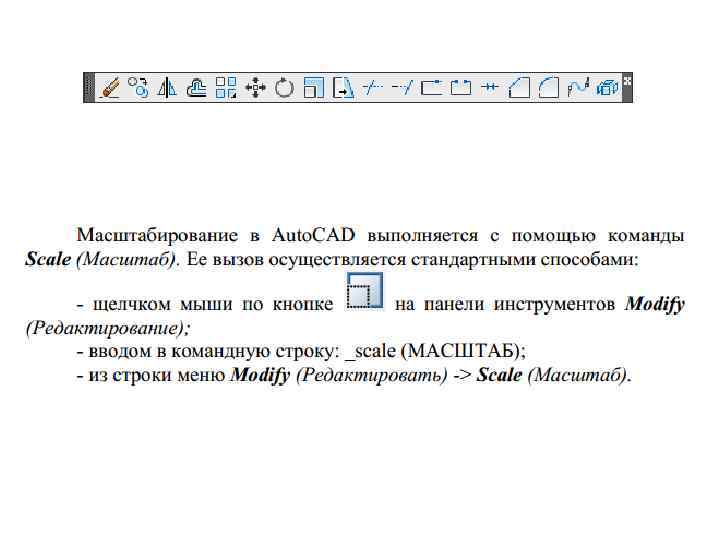
Task: Close the Modify toolbar
Action: 627,81
